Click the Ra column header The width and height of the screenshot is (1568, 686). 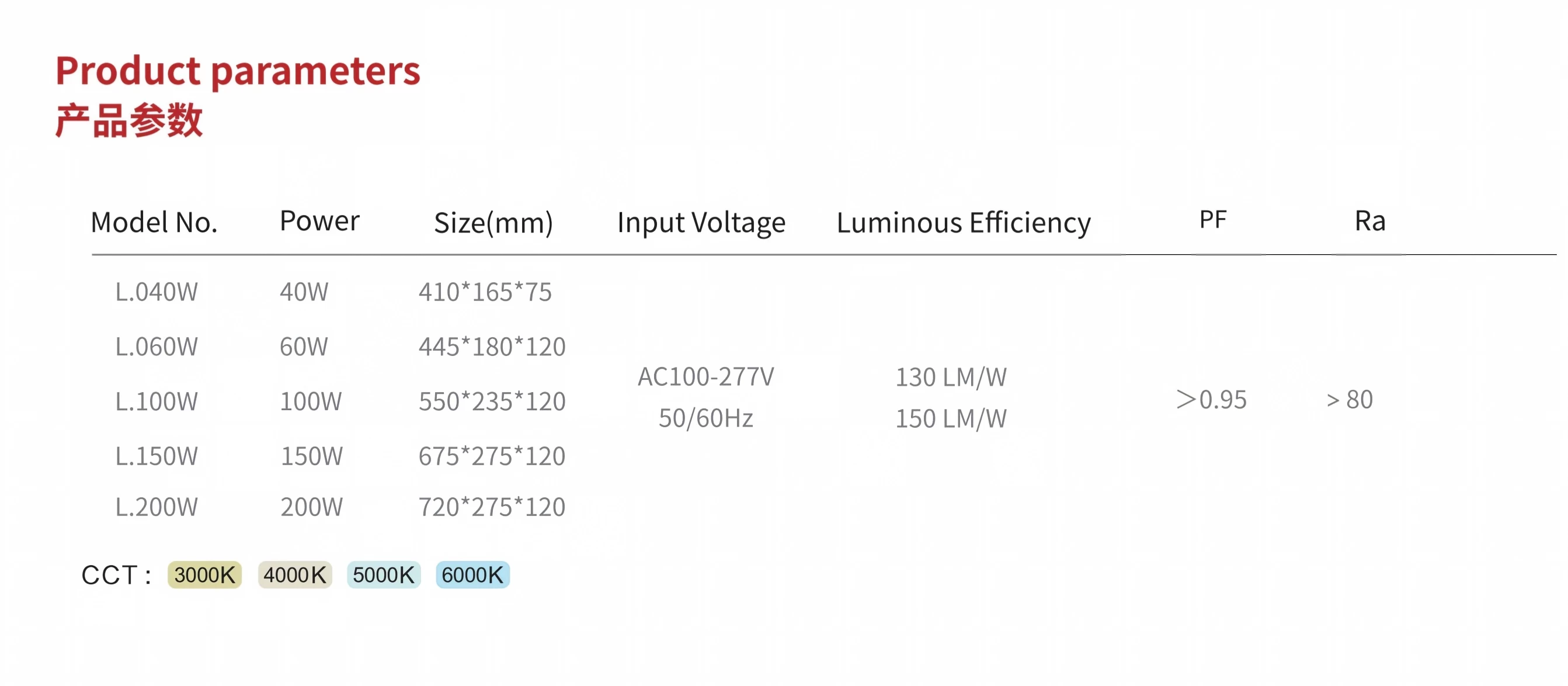(x=1369, y=220)
